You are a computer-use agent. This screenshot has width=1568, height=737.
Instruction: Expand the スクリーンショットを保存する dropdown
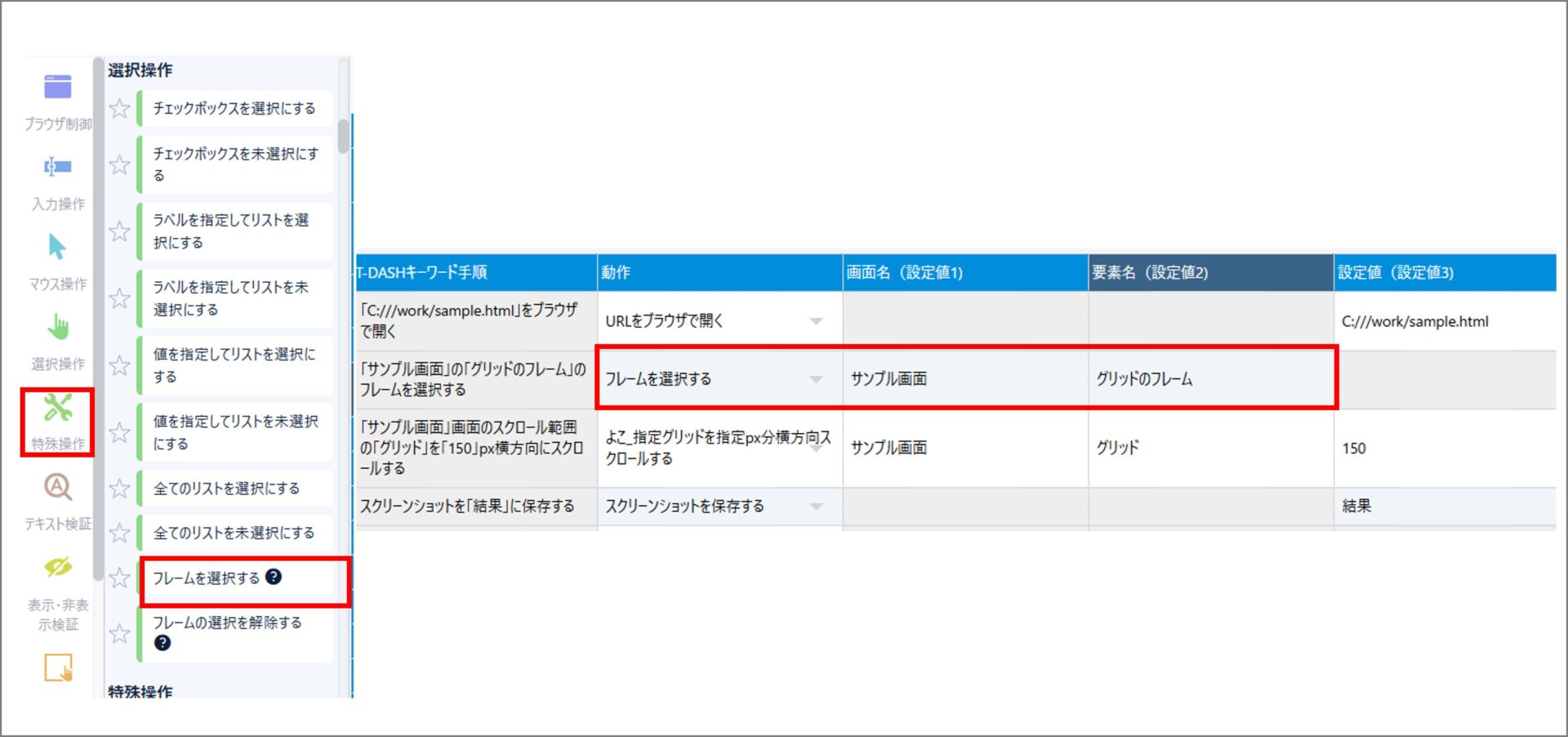(815, 507)
